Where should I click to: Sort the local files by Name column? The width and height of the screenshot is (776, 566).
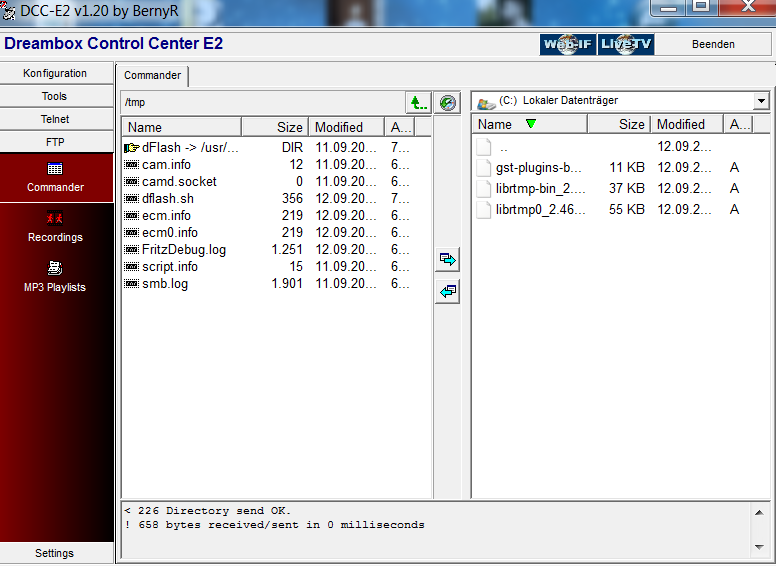point(529,124)
